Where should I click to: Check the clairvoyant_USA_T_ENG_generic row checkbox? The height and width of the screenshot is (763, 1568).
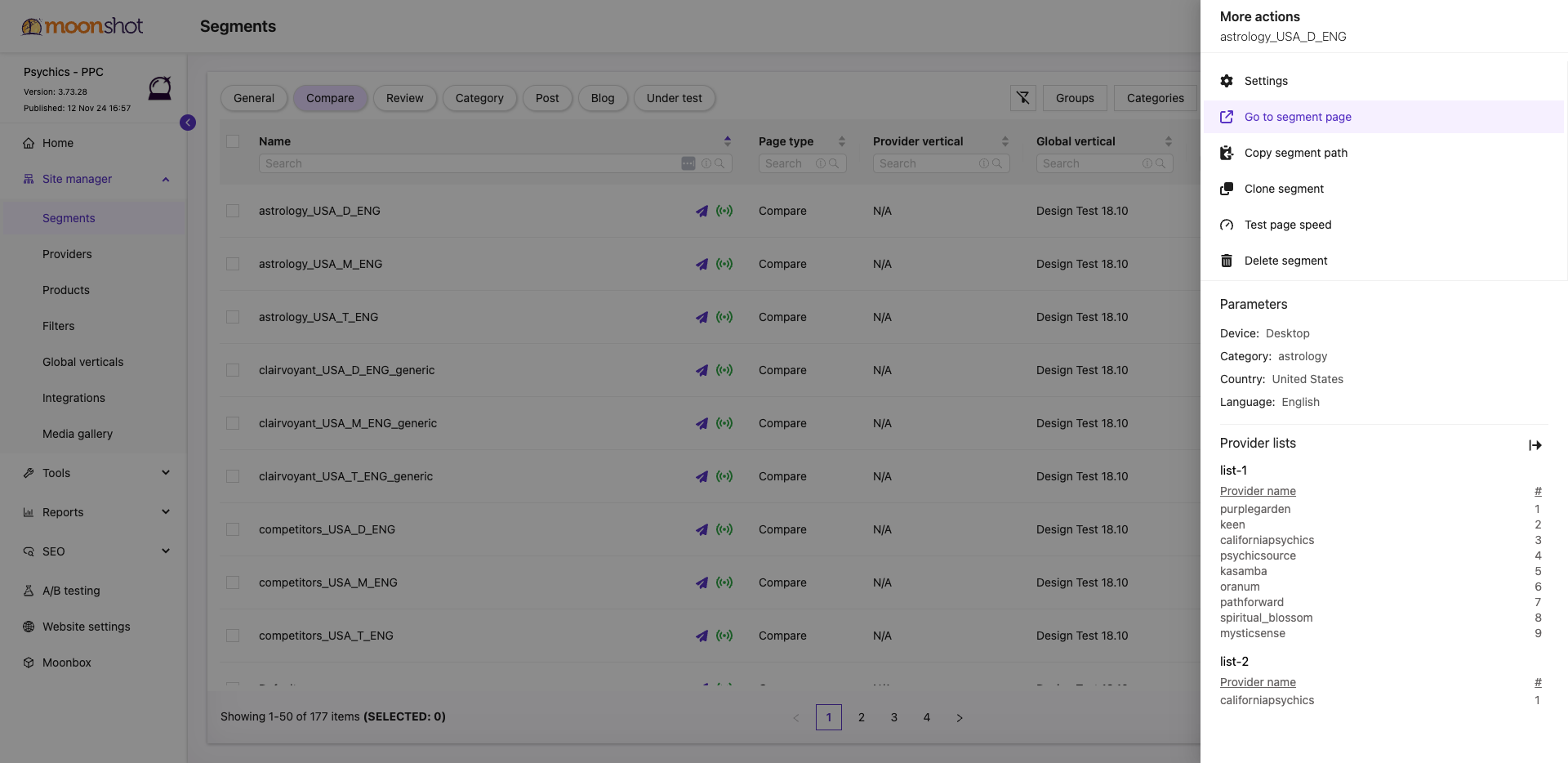click(x=233, y=476)
